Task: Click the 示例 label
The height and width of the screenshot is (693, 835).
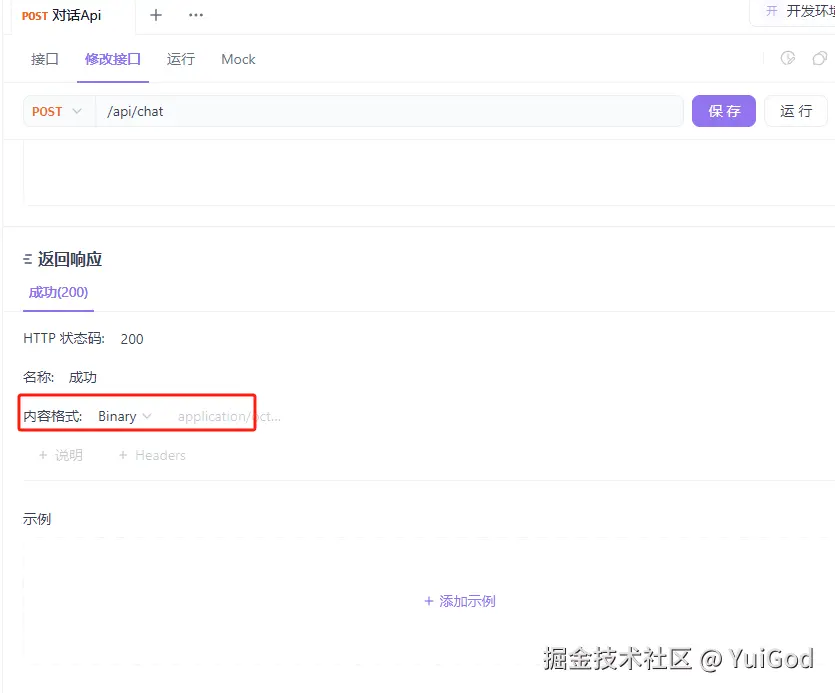Action: point(37,519)
